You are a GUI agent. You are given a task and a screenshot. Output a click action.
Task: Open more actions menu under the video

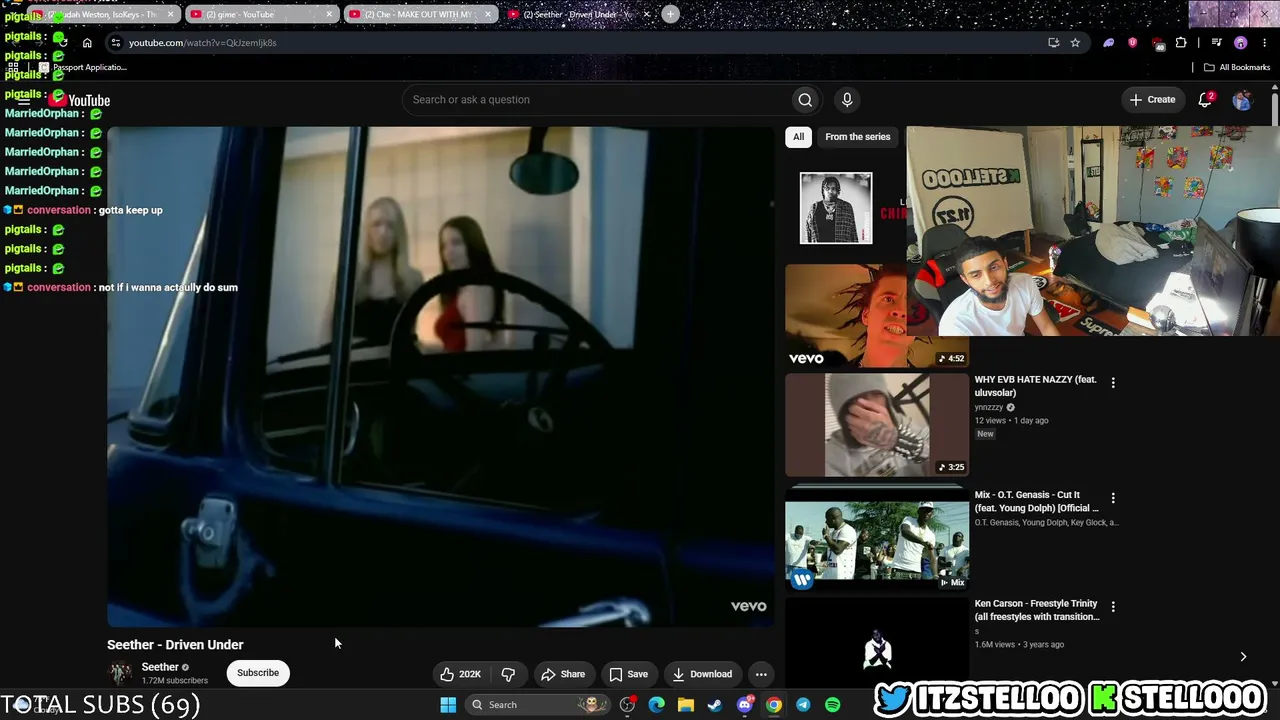tap(761, 674)
